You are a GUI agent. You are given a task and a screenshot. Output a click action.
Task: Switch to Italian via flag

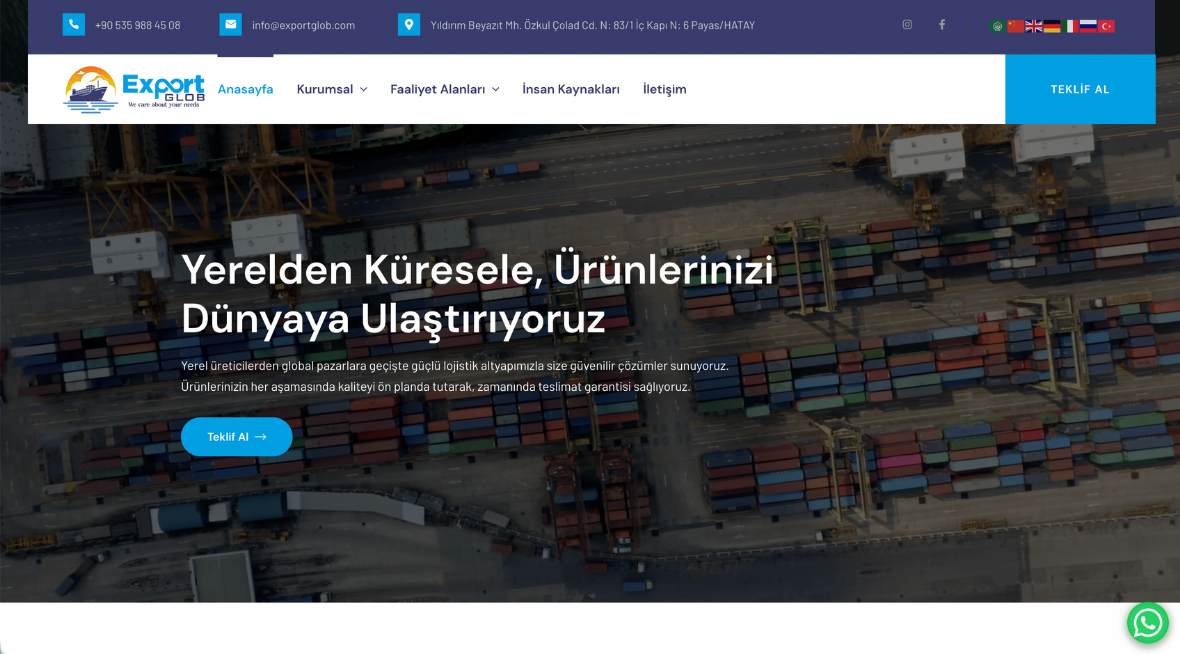coord(1070,26)
